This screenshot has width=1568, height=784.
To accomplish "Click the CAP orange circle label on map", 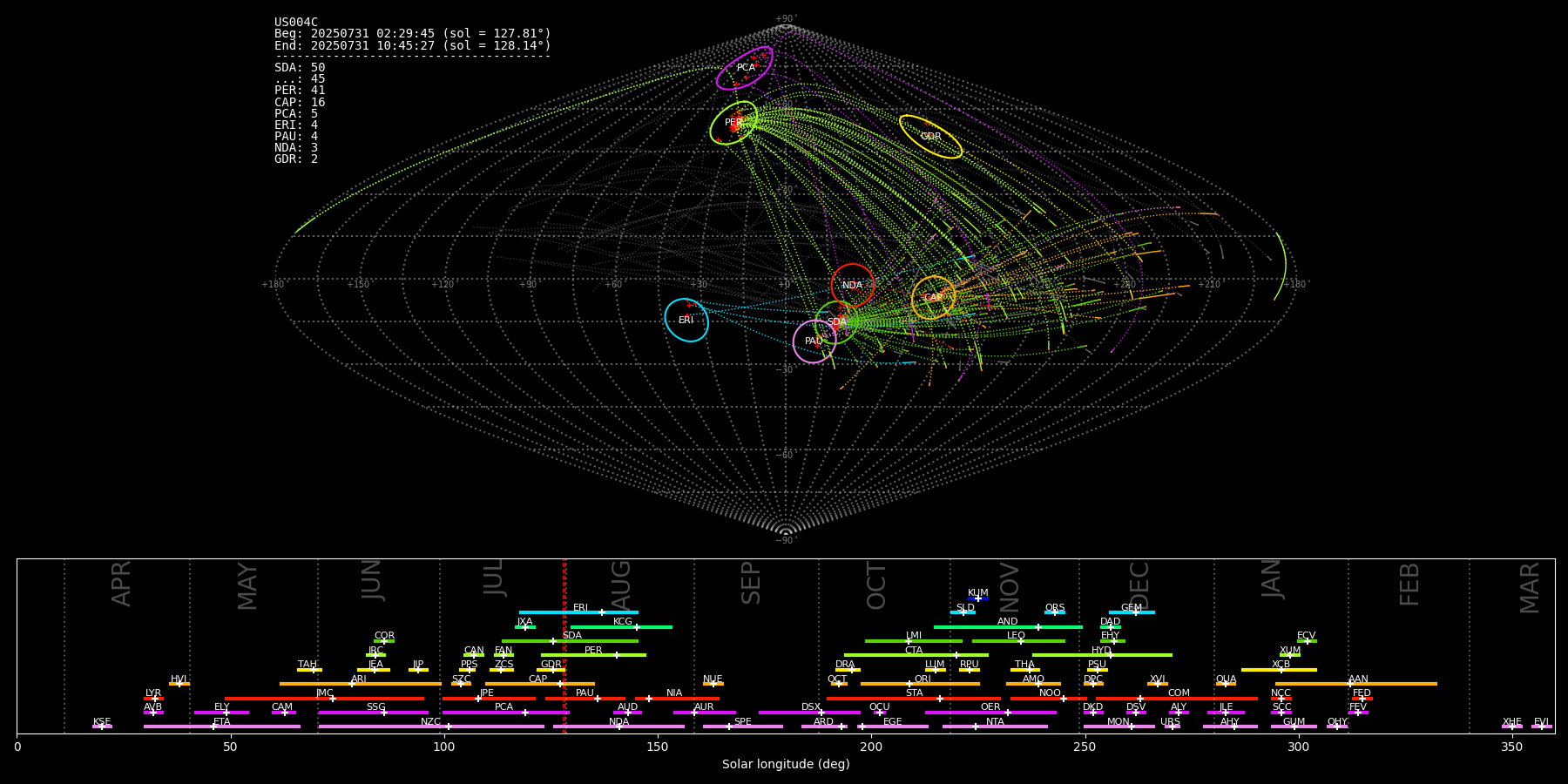I will coord(933,298).
